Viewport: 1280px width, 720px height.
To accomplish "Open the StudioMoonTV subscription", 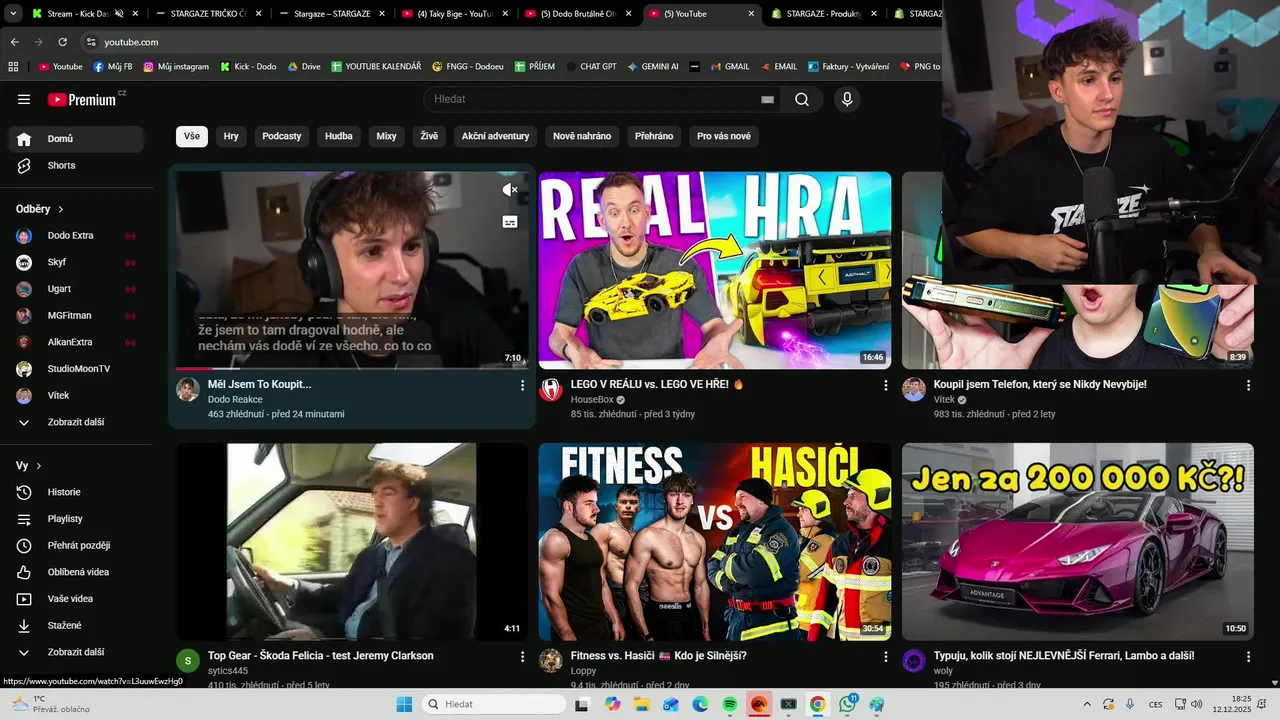I will [76, 369].
